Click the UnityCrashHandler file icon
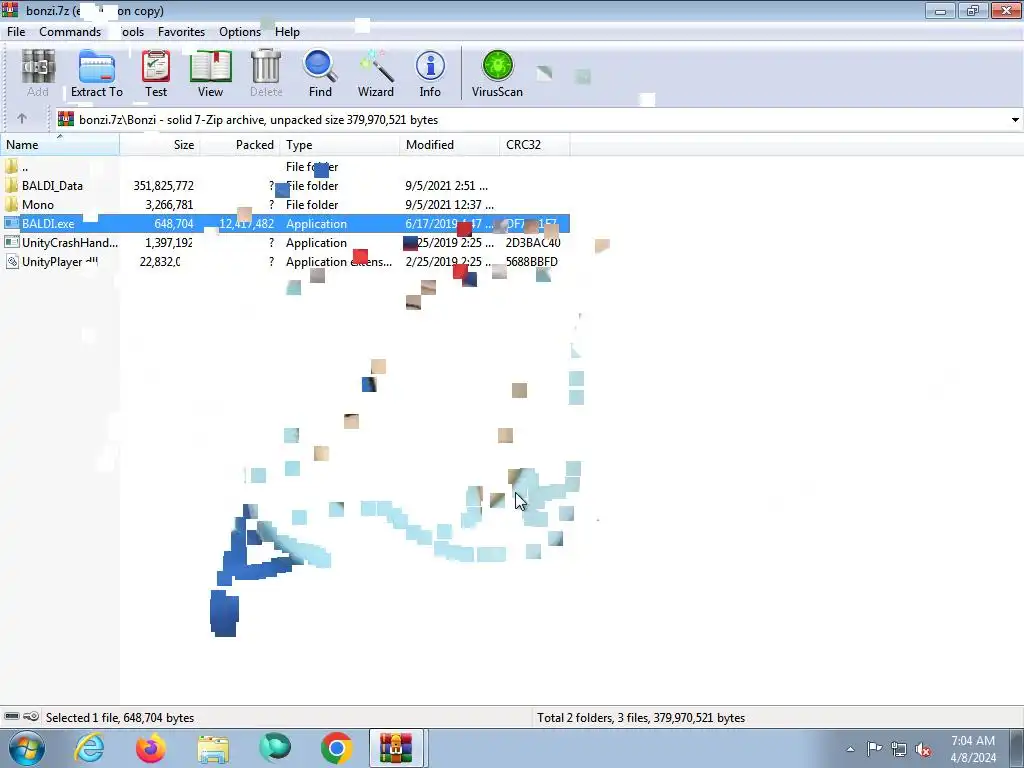1024x768 pixels. coord(11,242)
